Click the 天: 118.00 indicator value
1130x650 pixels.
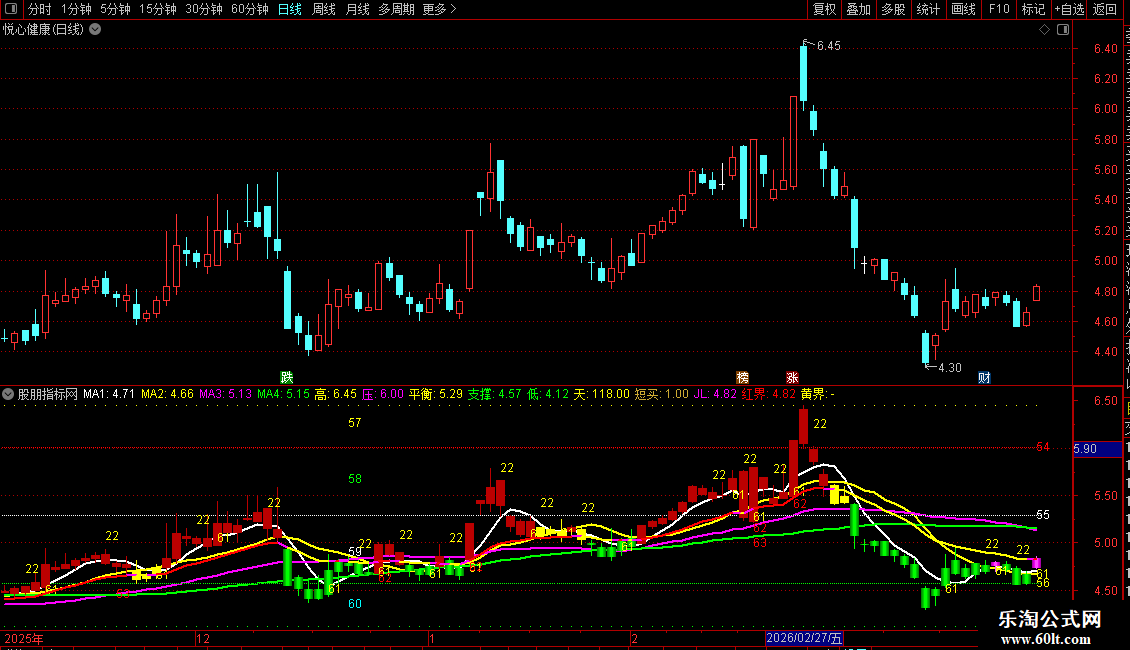602,394
